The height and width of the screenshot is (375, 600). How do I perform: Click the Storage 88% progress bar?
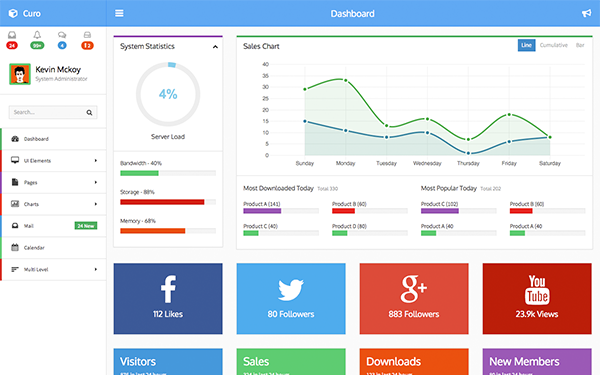point(168,202)
